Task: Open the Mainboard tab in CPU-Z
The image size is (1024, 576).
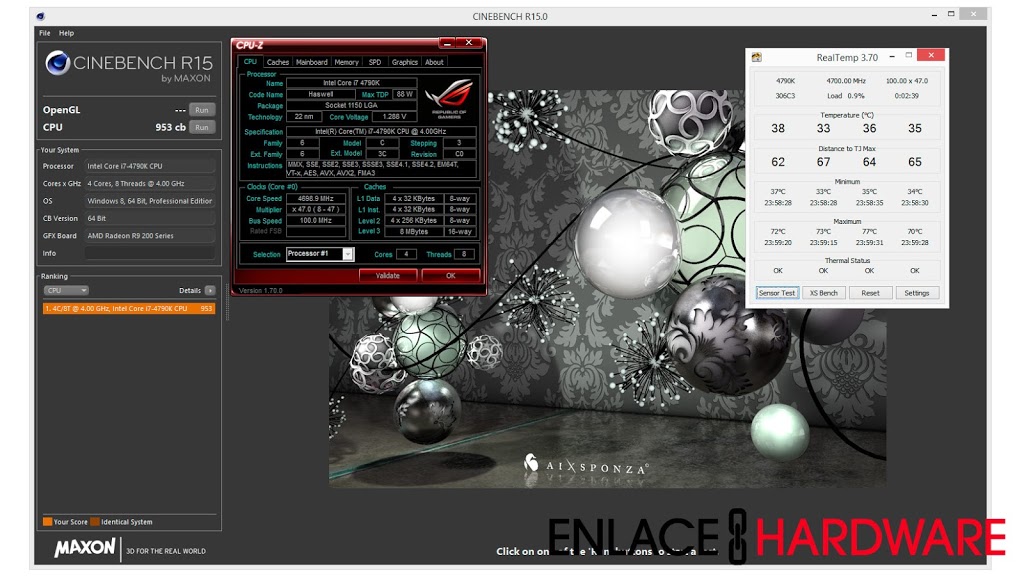Action: pos(312,62)
